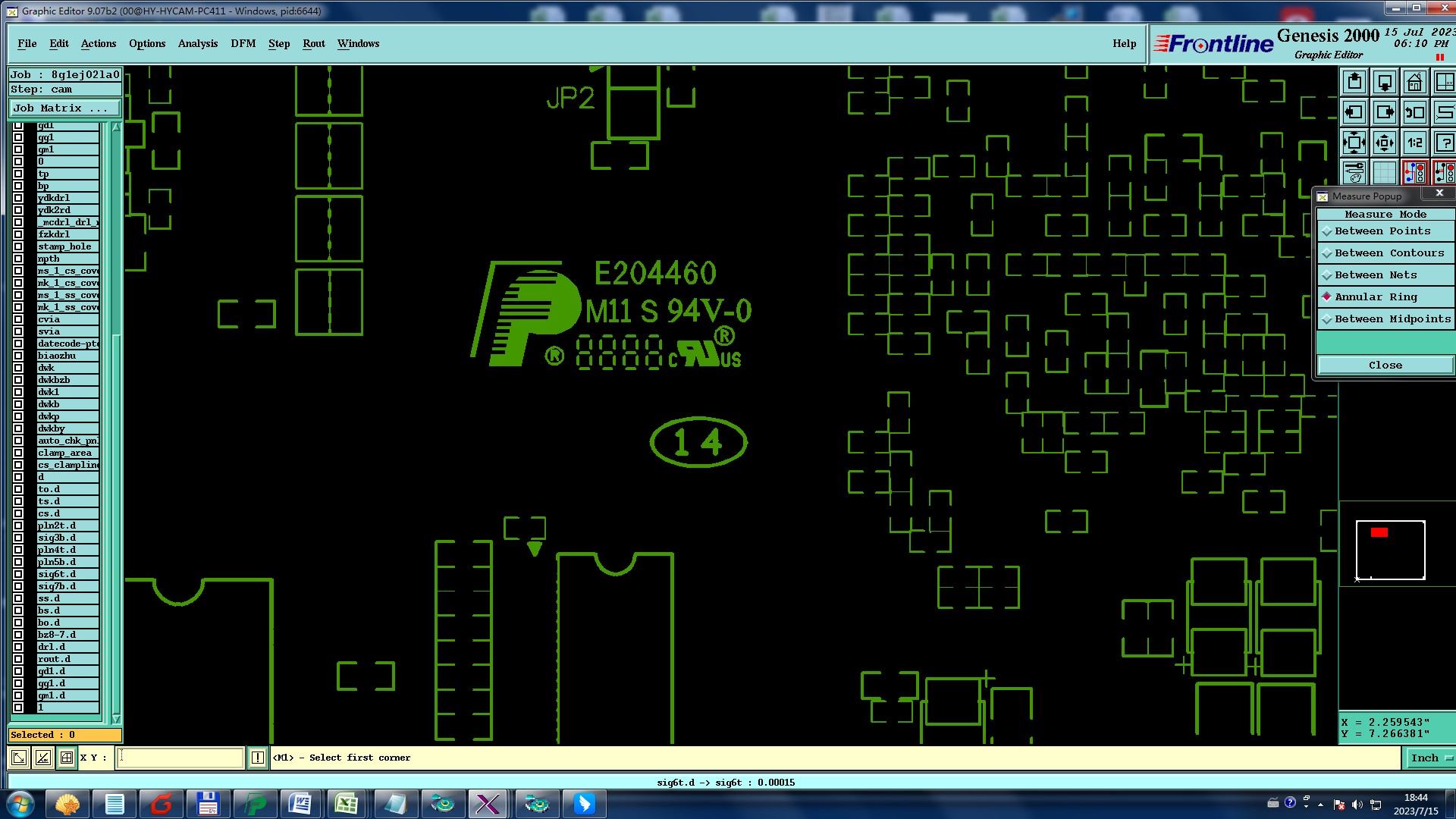This screenshot has width=1456, height=819.
Task: Click the question mark help icon
Action: tap(1444, 143)
